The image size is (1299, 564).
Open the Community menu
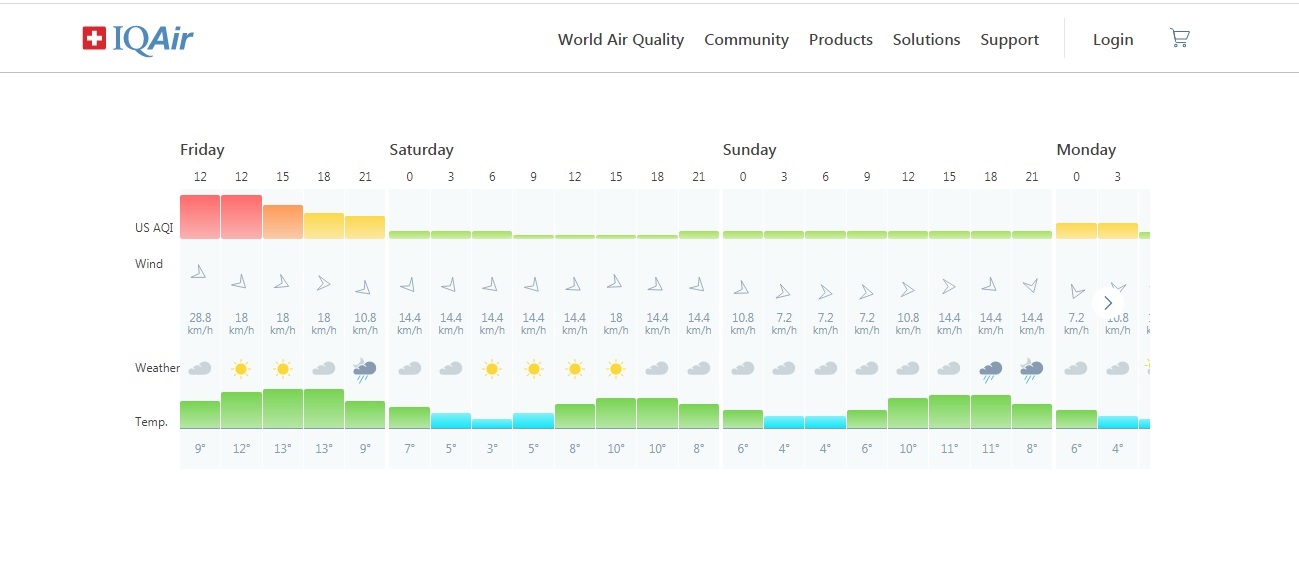point(746,40)
